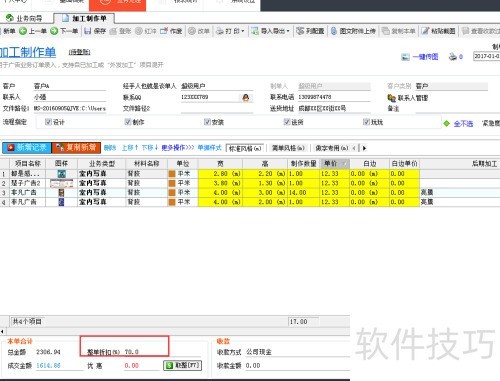Click the 图文附件上传 attachment upload icon
Image resolution: width=500 pixels, height=381 pixels.
(x=334, y=31)
